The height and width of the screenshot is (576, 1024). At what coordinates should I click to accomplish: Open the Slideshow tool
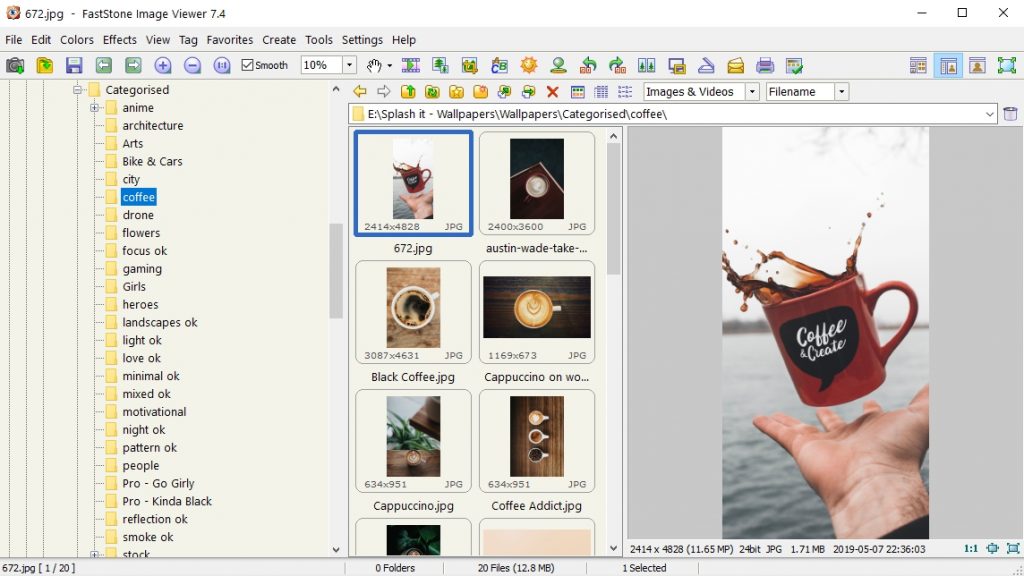click(x=412, y=65)
